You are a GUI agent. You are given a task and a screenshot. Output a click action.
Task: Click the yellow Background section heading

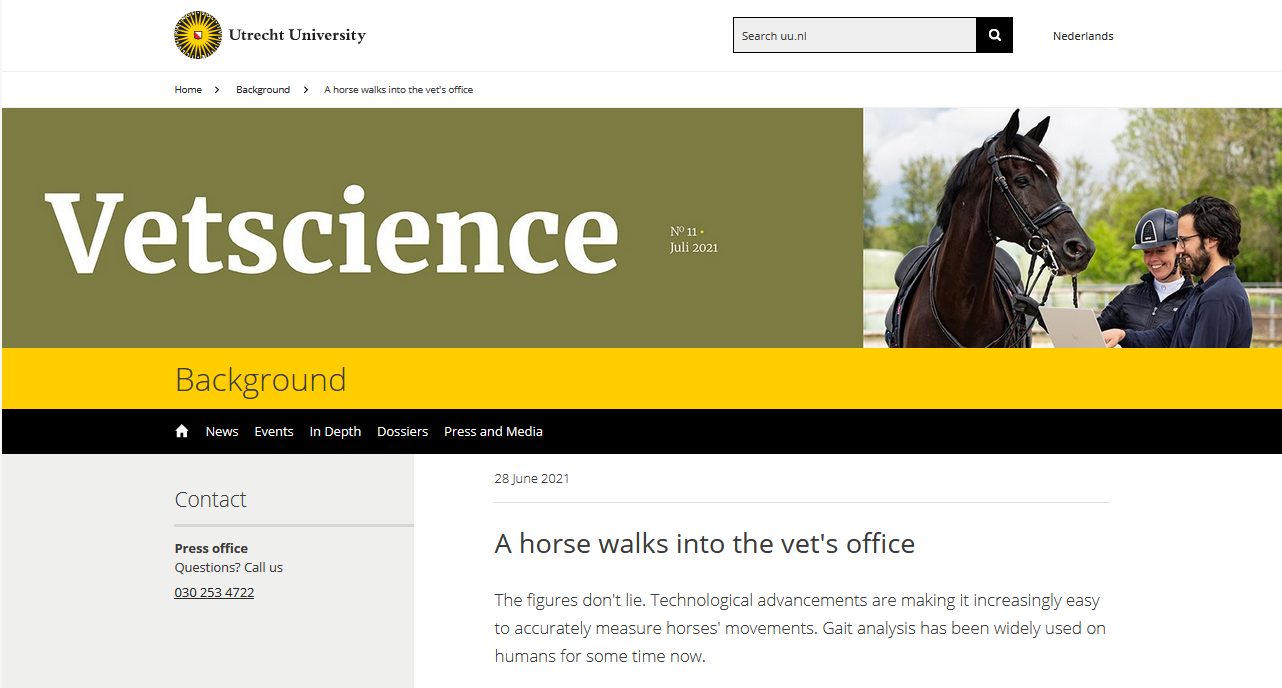pos(260,380)
